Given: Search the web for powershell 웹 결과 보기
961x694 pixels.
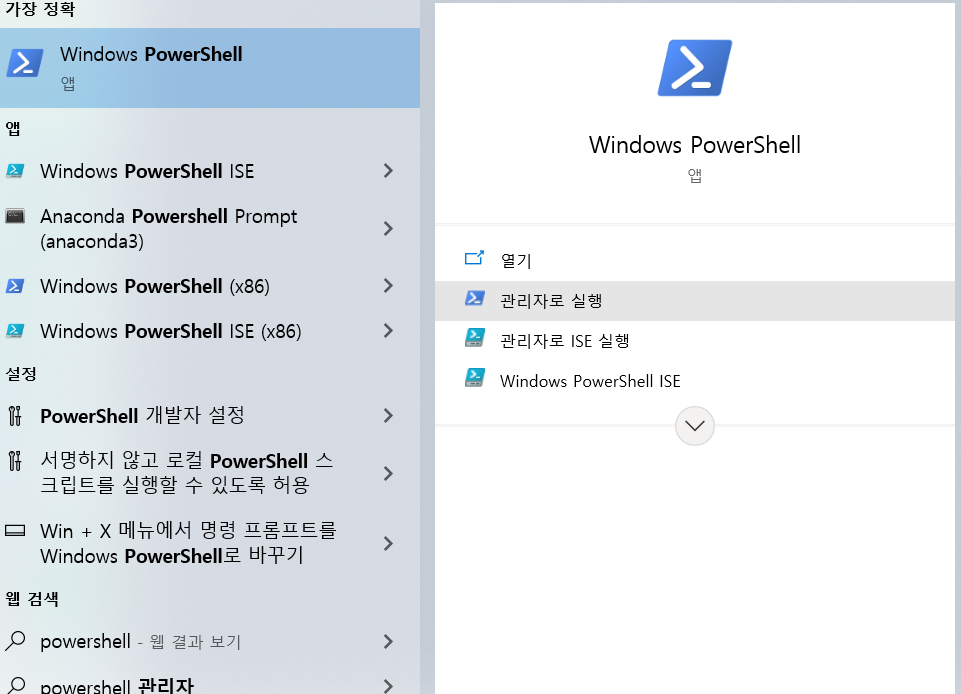Looking at the screenshot, I should pyautogui.click(x=210, y=641).
